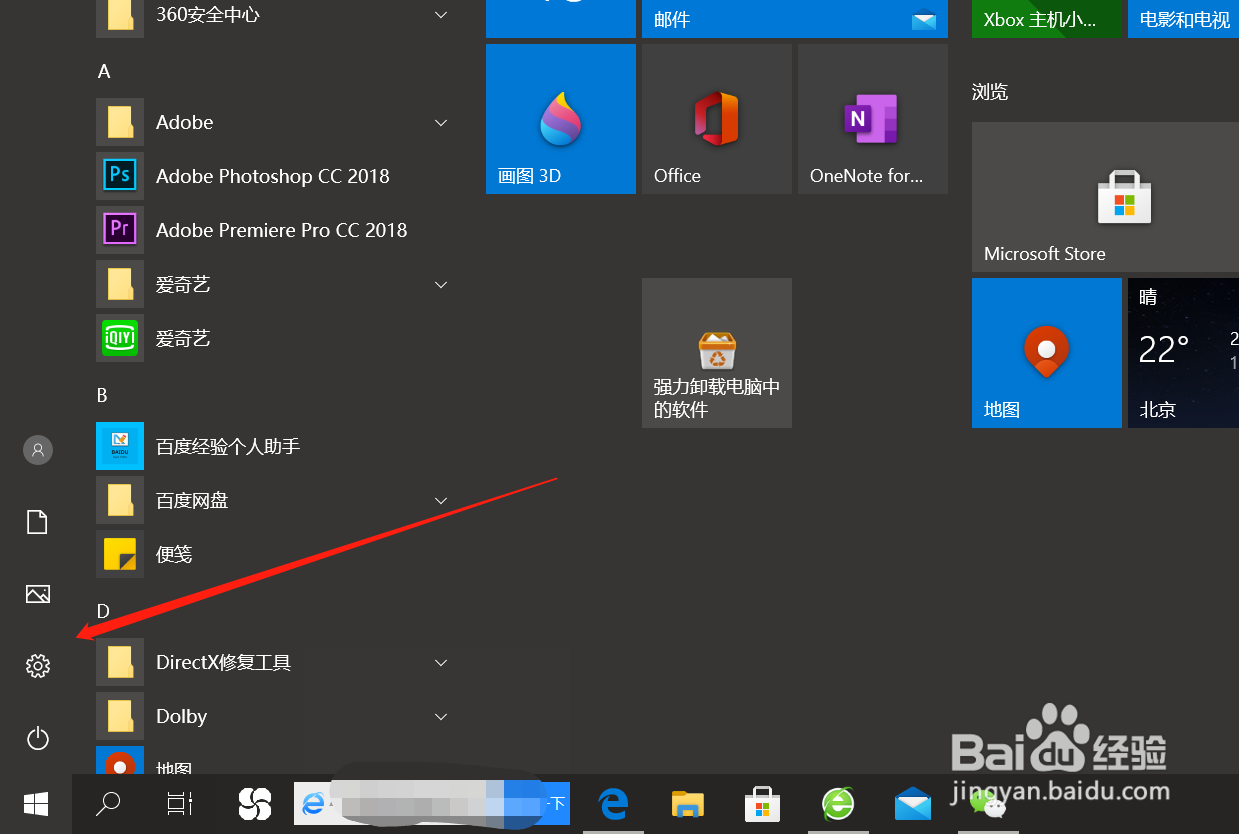The width and height of the screenshot is (1239, 834).
Task: Open WeChat on the taskbar
Action: [x=987, y=803]
